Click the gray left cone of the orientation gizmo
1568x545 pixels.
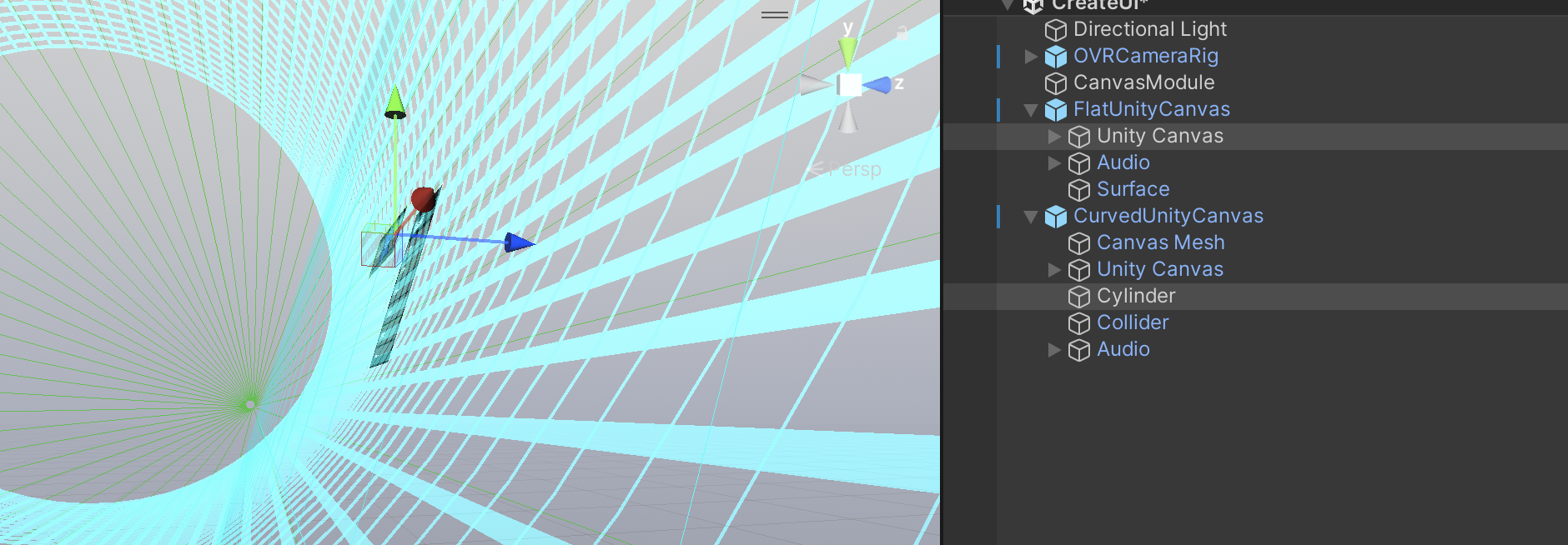pos(816,84)
